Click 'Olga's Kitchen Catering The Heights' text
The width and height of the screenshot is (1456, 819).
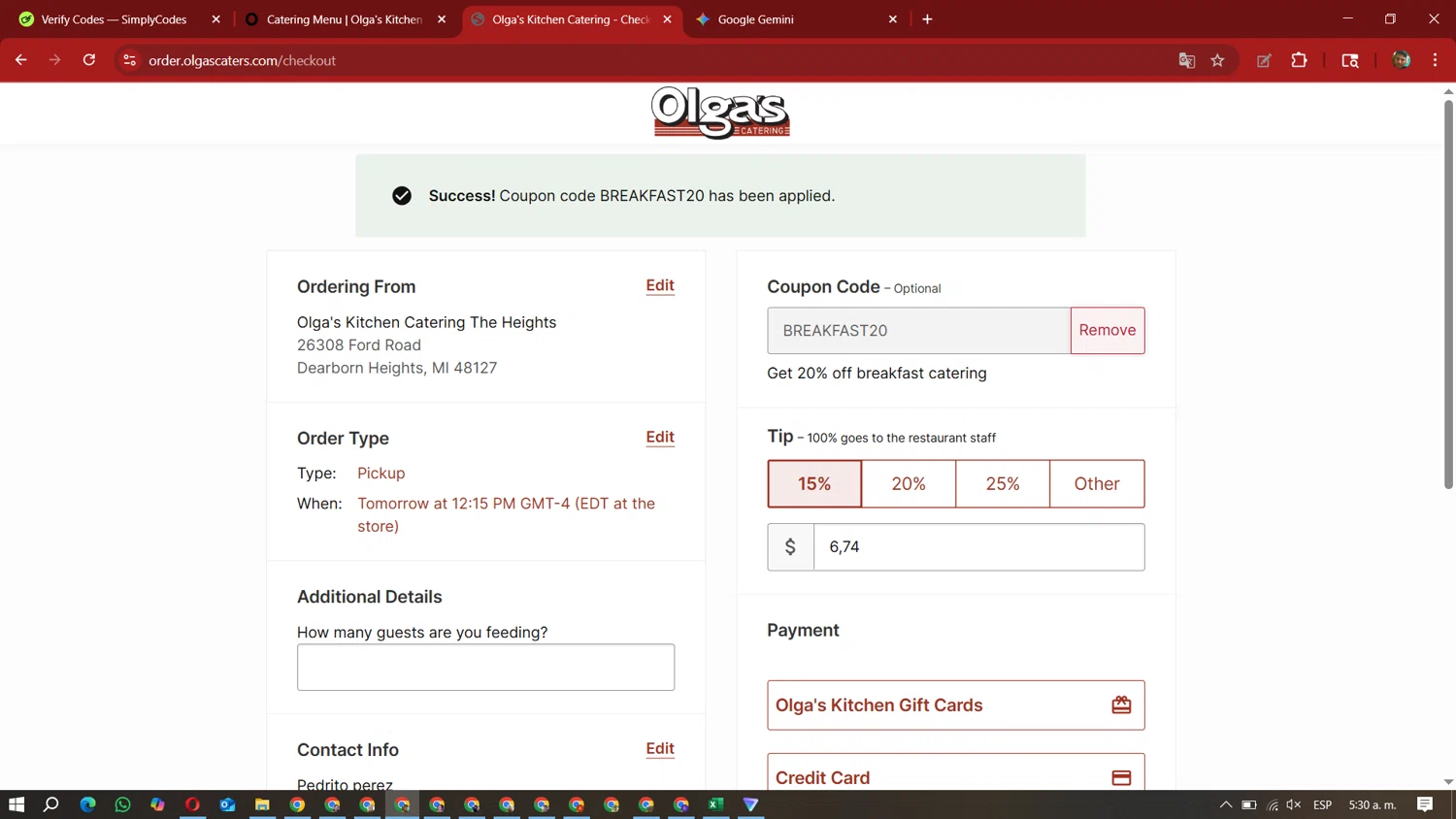click(426, 322)
